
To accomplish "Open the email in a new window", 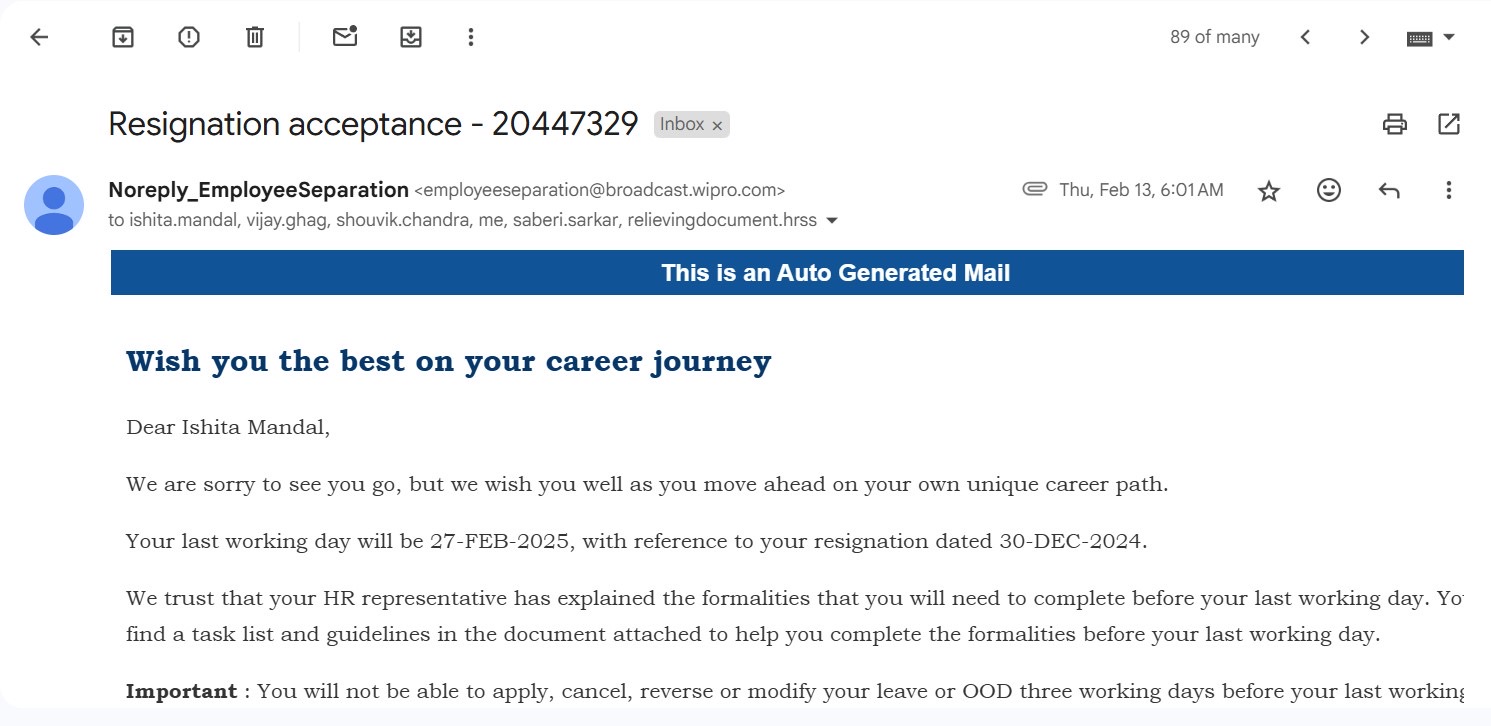I will pyautogui.click(x=1448, y=124).
